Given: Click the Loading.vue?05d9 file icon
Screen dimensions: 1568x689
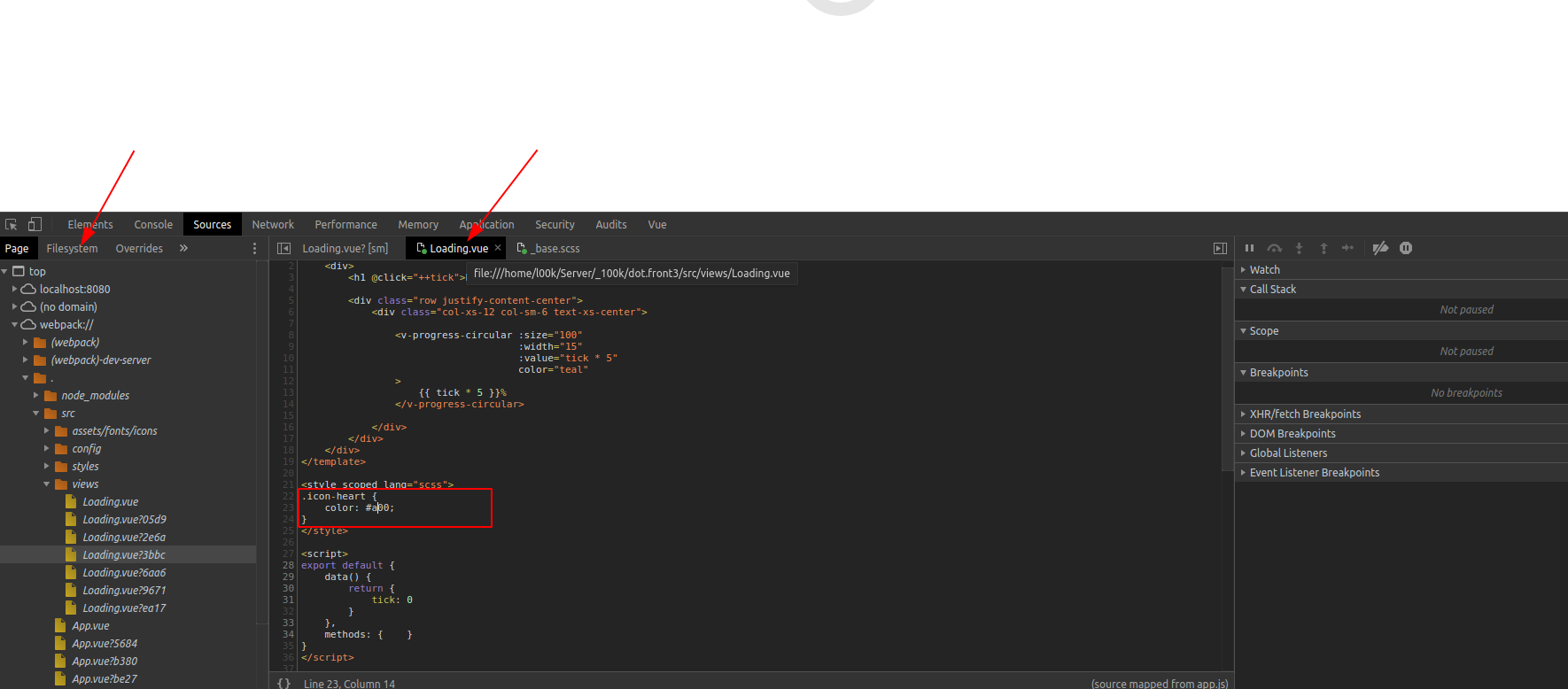Looking at the screenshot, I should tap(71, 520).
